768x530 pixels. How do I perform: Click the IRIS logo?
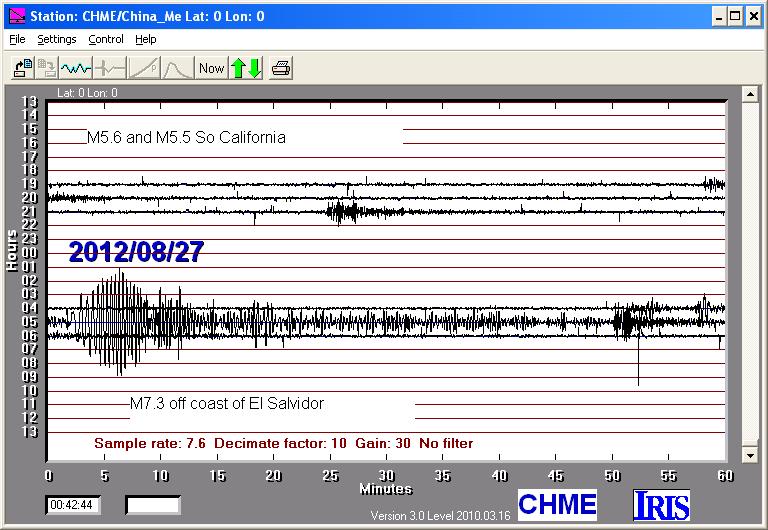click(x=662, y=504)
